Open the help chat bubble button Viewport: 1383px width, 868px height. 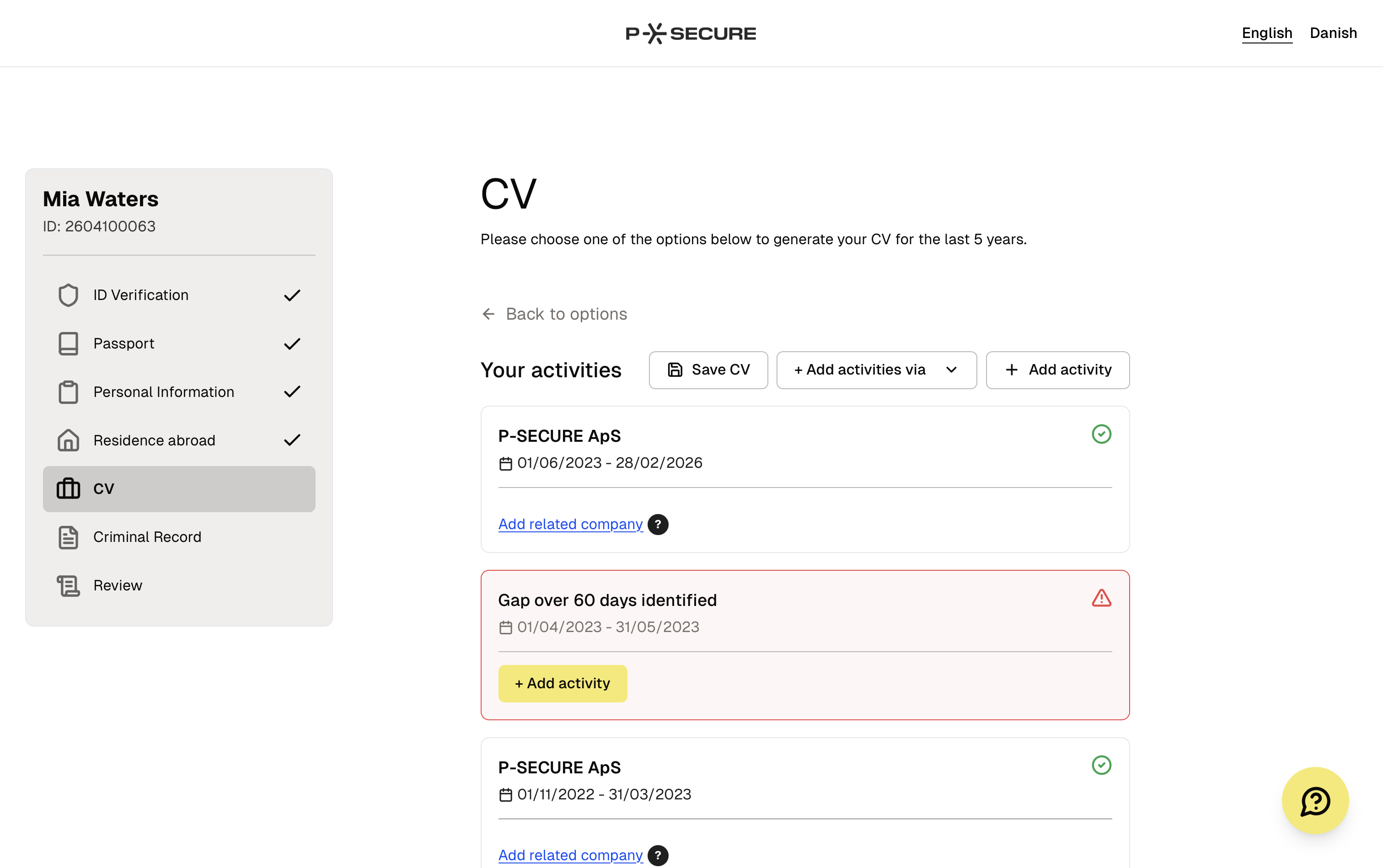(x=1315, y=800)
